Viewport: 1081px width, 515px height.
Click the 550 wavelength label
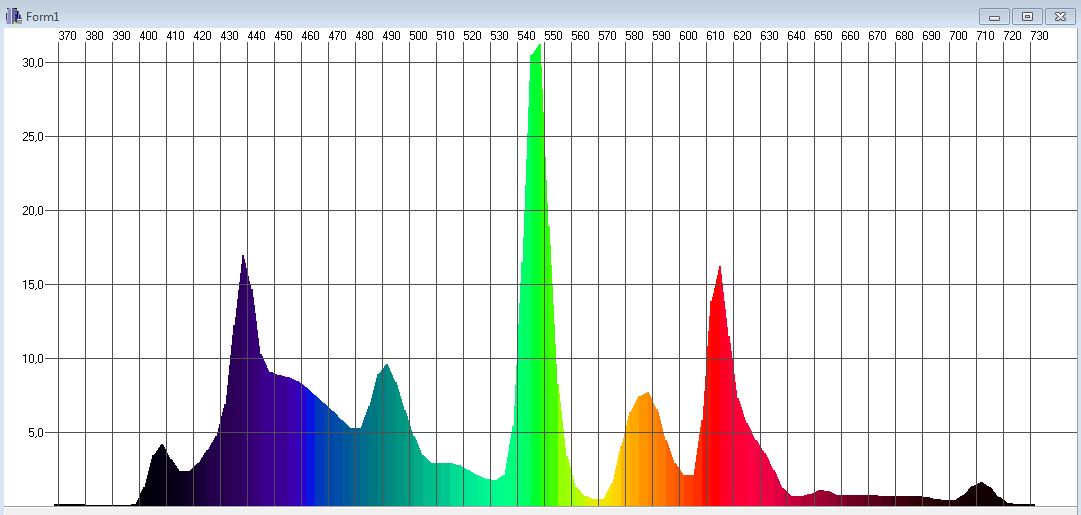553,36
